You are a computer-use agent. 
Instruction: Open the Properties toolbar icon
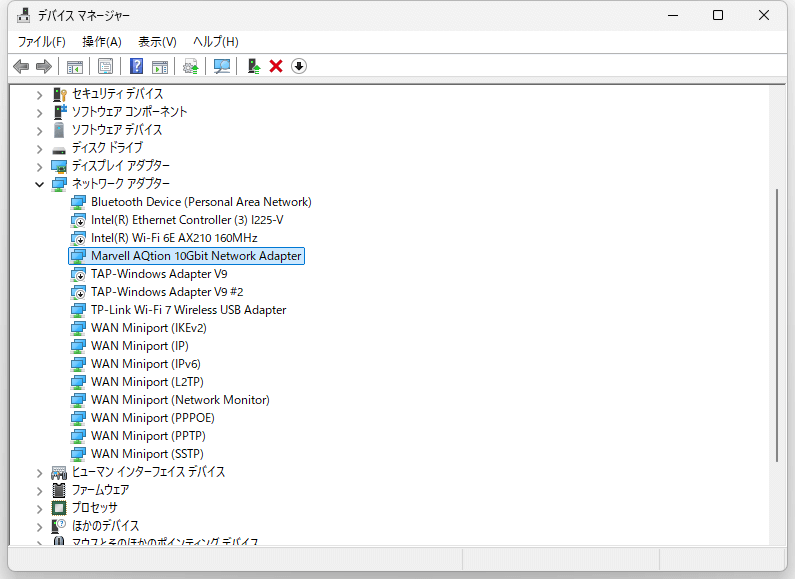105,66
